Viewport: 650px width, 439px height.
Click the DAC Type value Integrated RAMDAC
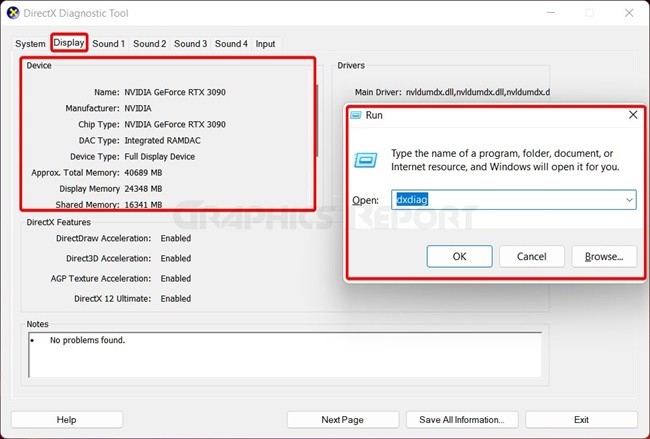162,141
